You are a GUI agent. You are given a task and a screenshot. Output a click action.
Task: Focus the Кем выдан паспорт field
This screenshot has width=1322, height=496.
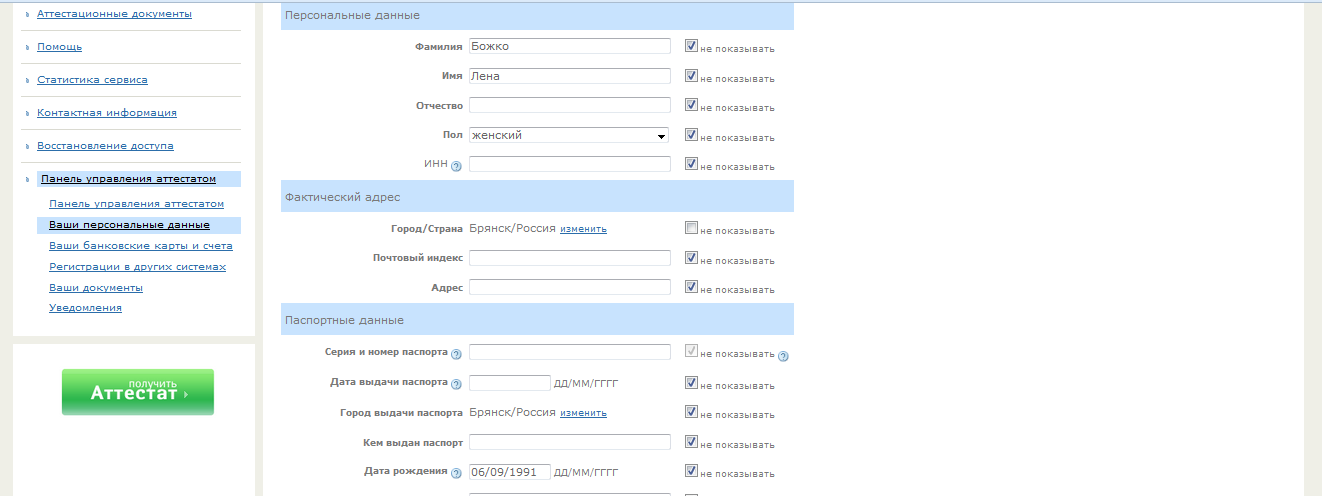pyautogui.click(x=570, y=442)
